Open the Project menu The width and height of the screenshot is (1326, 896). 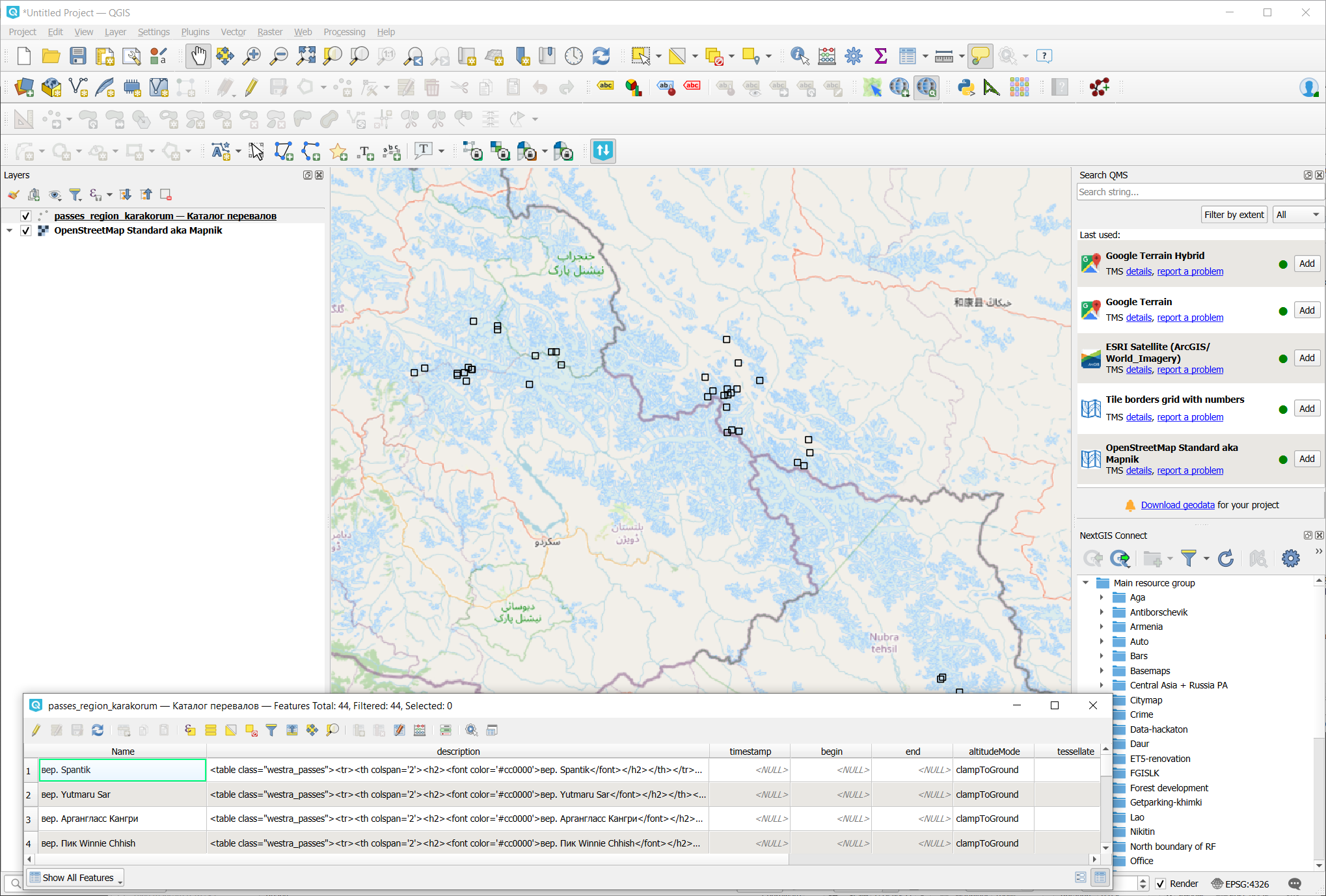point(22,32)
